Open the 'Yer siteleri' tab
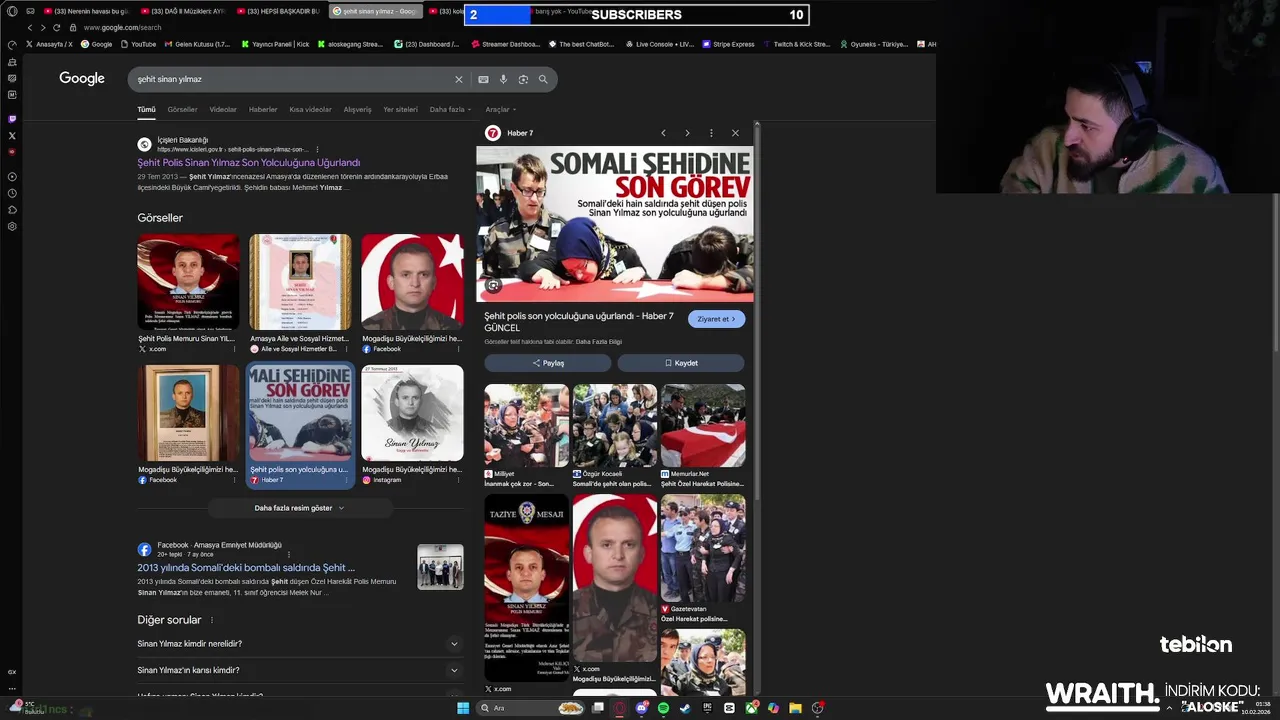The height and width of the screenshot is (720, 1280). tap(400, 110)
